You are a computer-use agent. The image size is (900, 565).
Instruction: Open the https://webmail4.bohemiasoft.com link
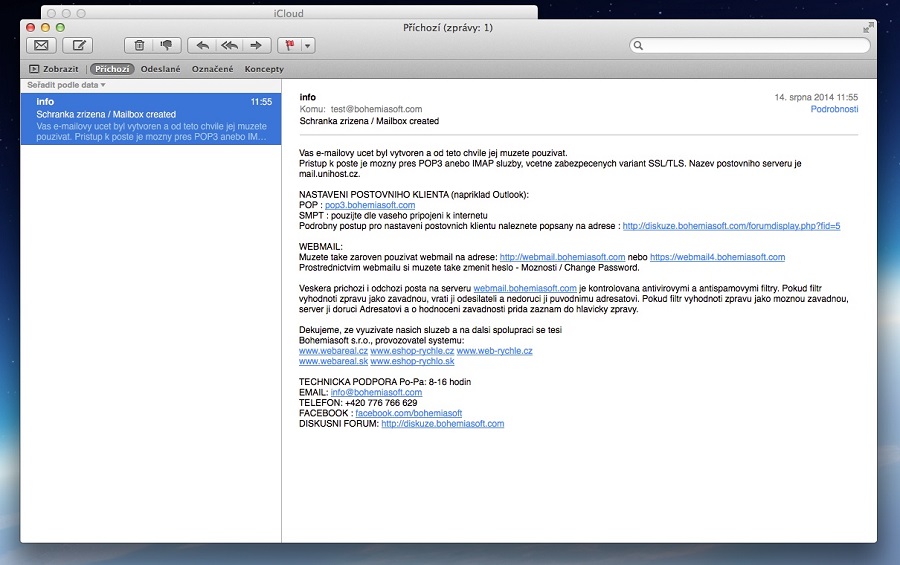(717, 257)
